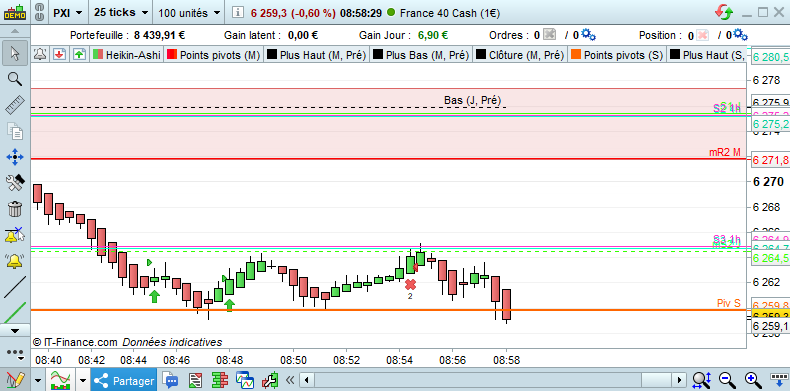Viewport: 790px width, 391px height.
Task: Open order settings gears next to Ordres
Action: point(588,35)
